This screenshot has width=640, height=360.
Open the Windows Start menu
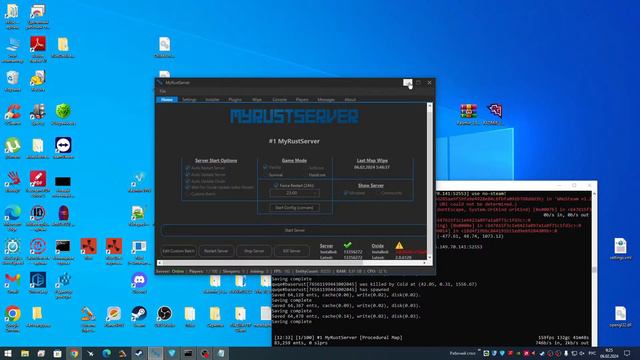(8, 353)
